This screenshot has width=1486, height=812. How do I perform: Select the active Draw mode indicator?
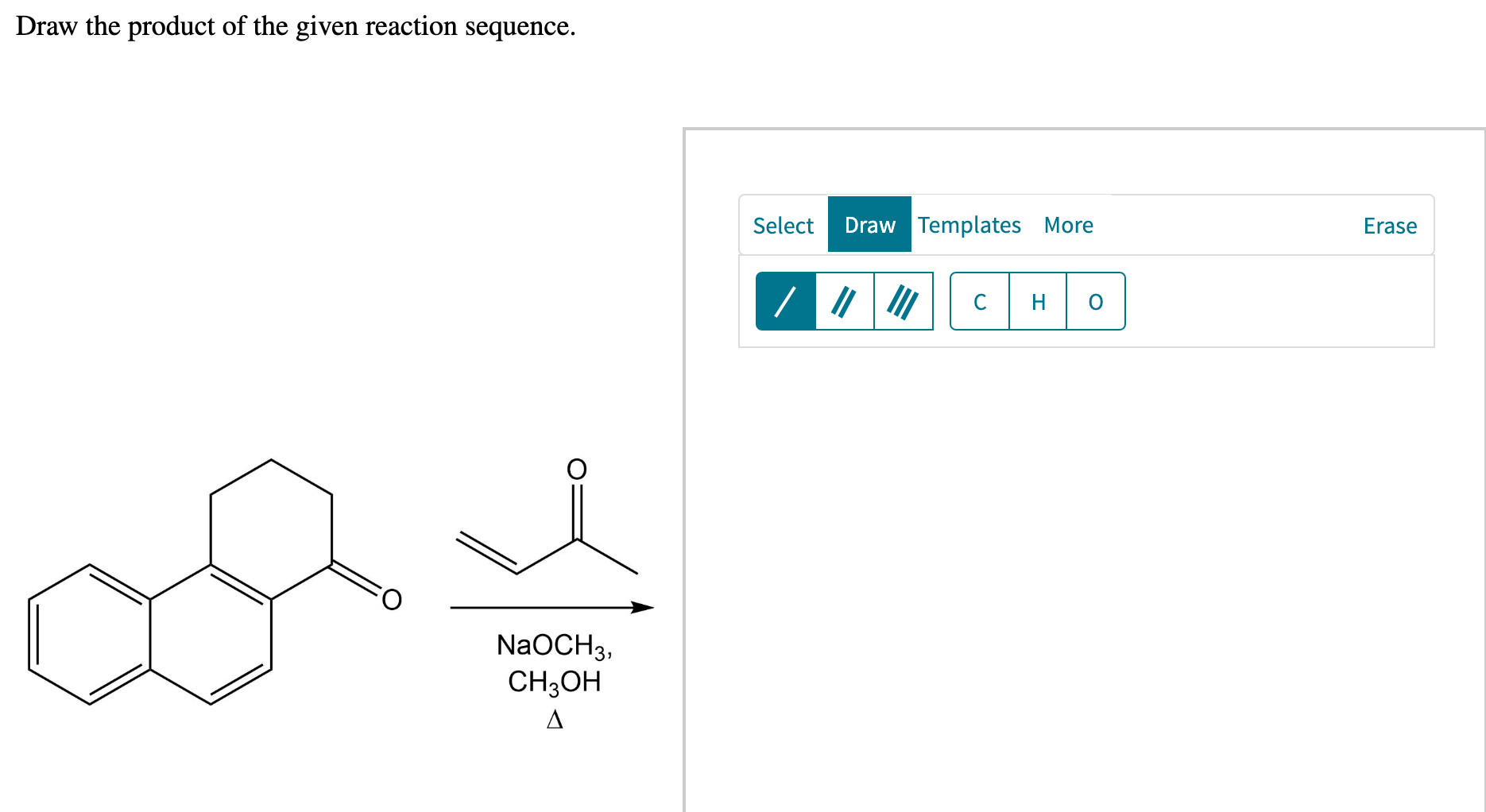[x=869, y=225]
